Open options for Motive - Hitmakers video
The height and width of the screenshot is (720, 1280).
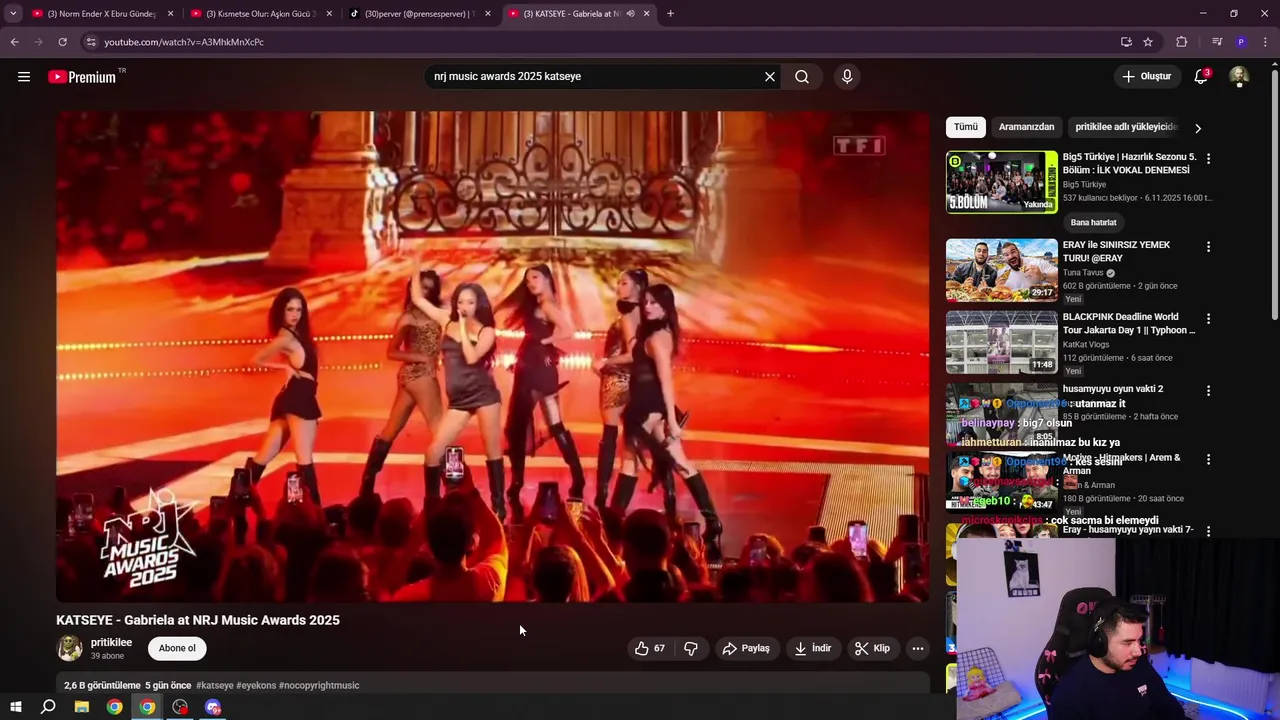click(1208, 459)
